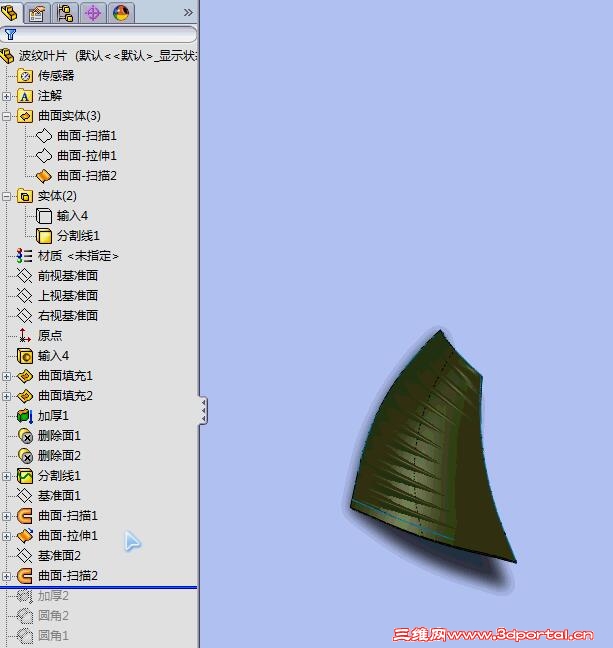The height and width of the screenshot is (648, 613).
Task: Select the 删除面2 feature icon
Action: 25,456
